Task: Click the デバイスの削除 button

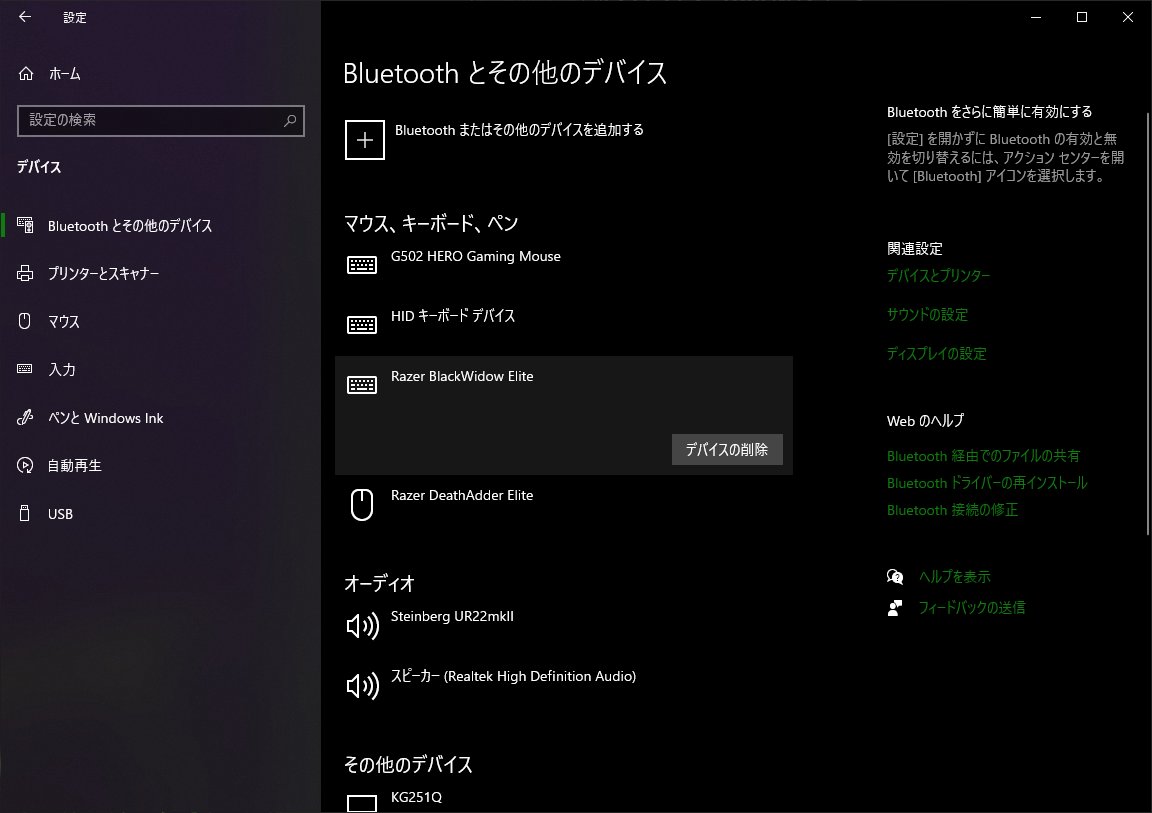Action: [727, 449]
